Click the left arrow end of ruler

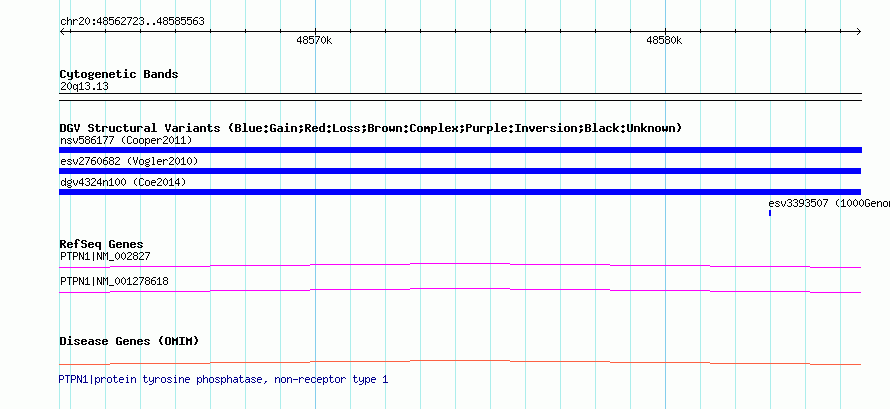point(62,32)
